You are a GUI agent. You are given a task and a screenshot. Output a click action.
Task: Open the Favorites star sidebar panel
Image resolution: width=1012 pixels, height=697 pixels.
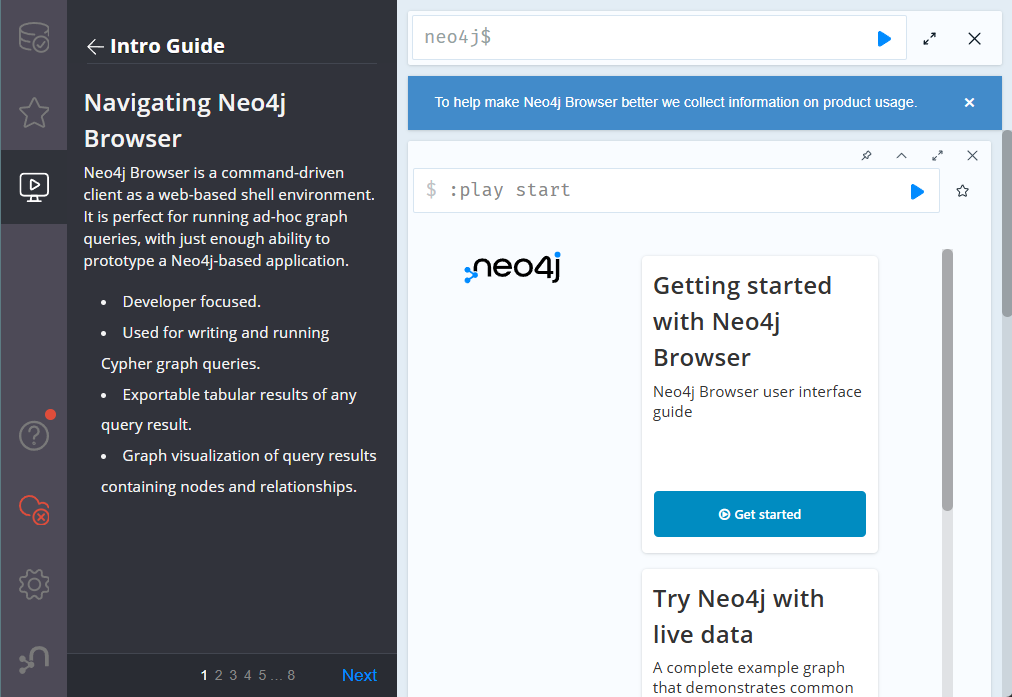34,113
